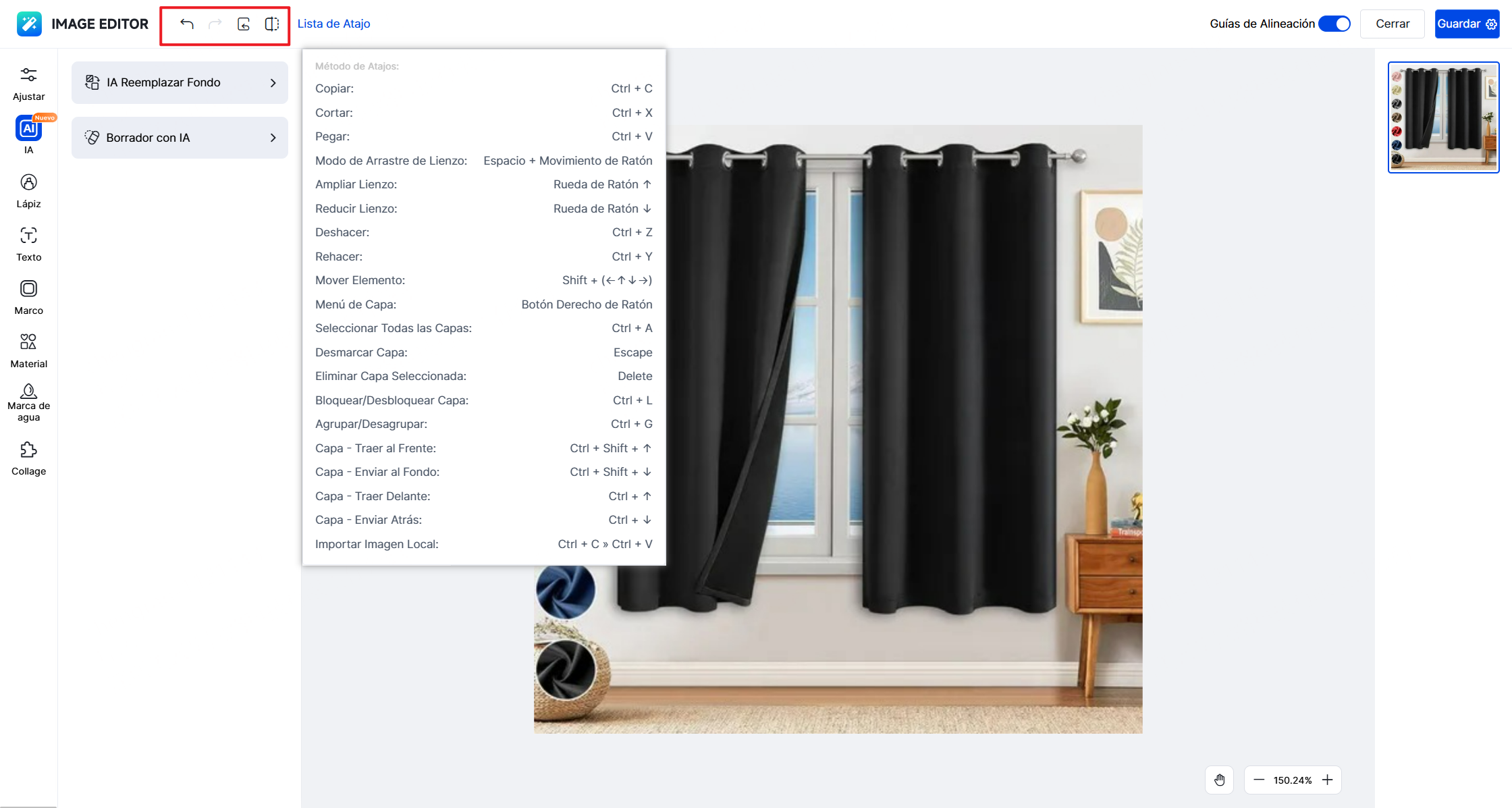Toggle Guías de Alineación switch
Image resolution: width=1512 pixels, height=808 pixels.
coord(1334,24)
